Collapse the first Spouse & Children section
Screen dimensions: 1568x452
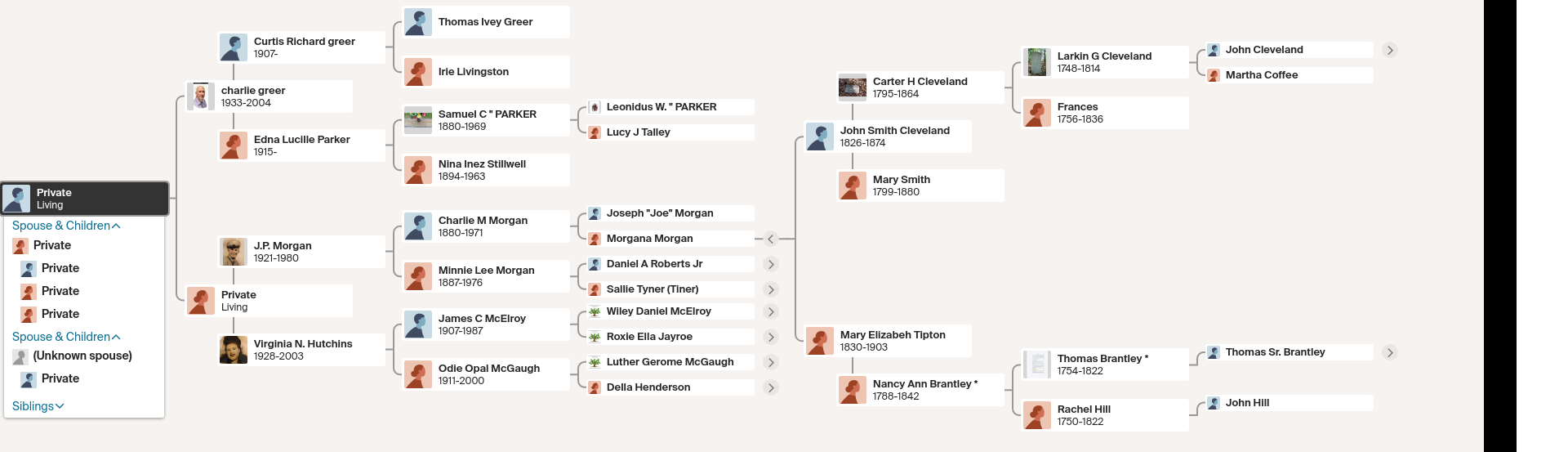(66, 226)
